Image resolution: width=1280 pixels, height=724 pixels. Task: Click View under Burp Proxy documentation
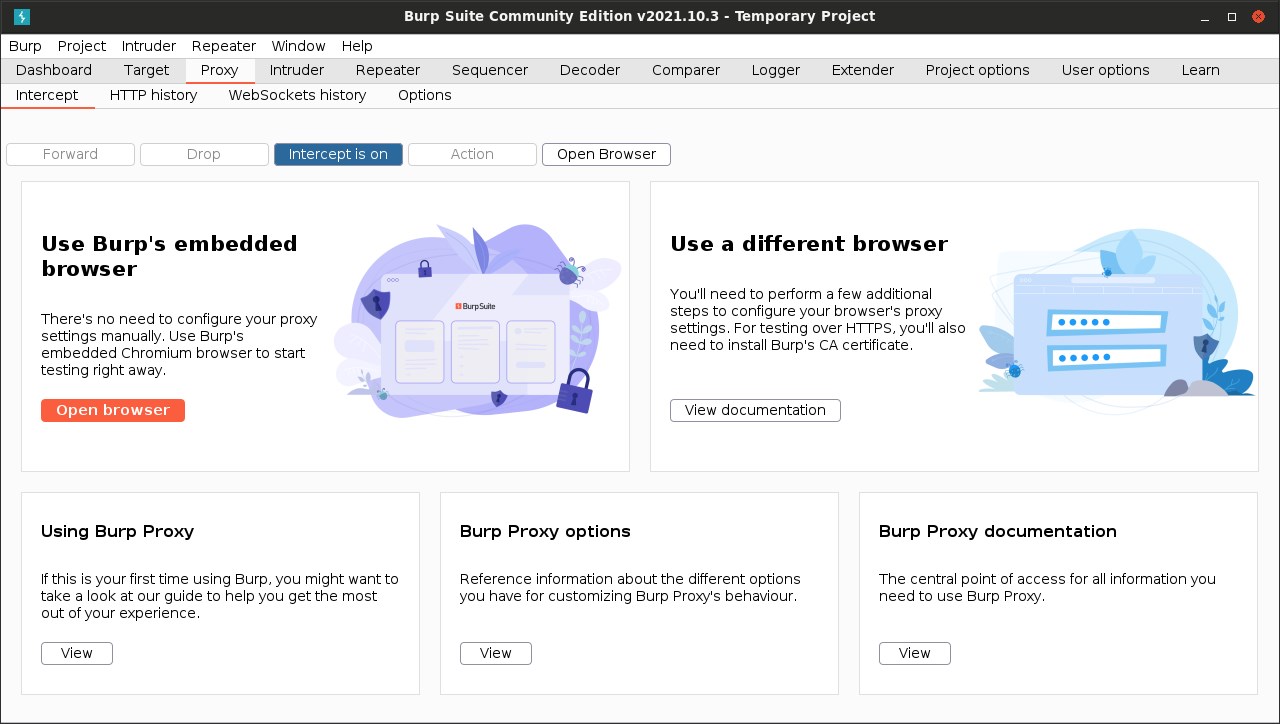[x=914, y=653]
